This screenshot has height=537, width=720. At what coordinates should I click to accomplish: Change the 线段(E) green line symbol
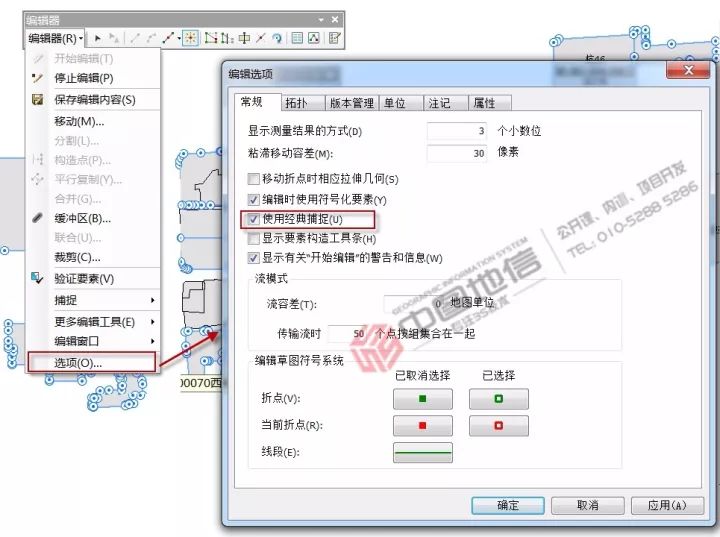click(422, 452)
